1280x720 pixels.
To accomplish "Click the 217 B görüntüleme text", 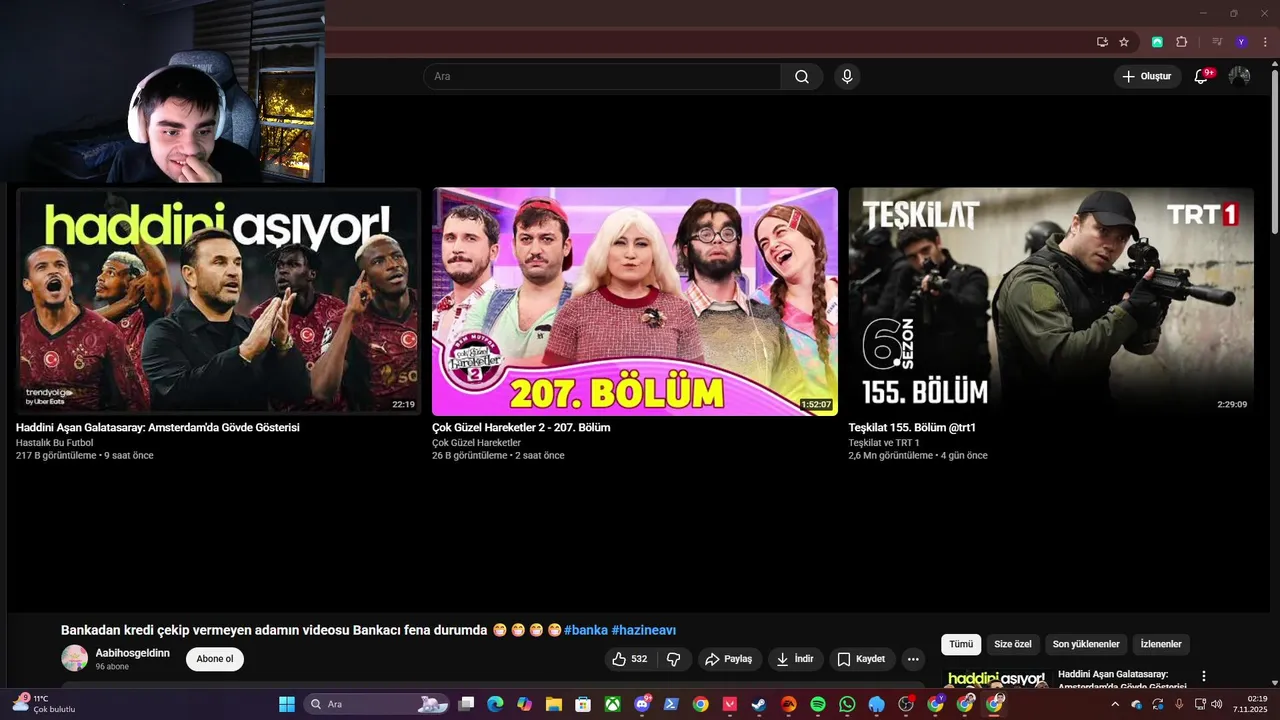I will tap(56, 455).
